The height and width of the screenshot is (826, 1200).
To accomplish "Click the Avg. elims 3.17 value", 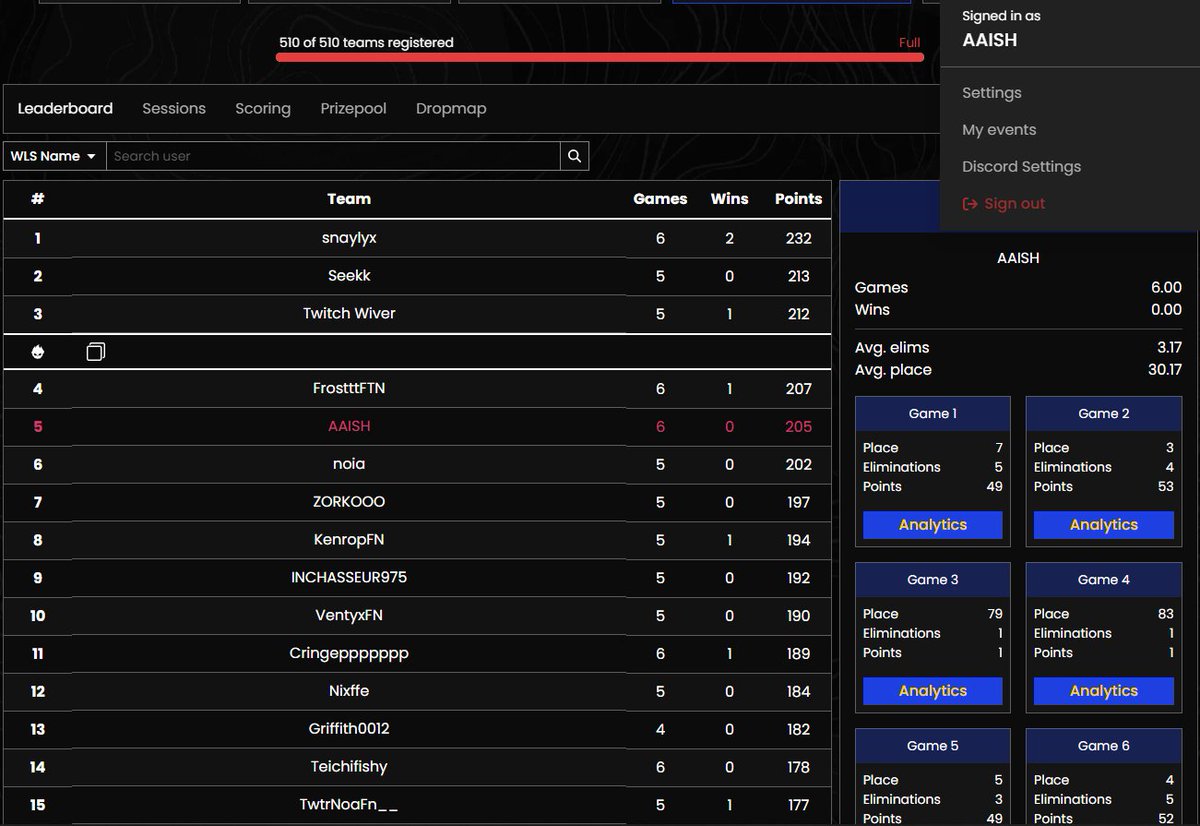I will coord(1168,348).
